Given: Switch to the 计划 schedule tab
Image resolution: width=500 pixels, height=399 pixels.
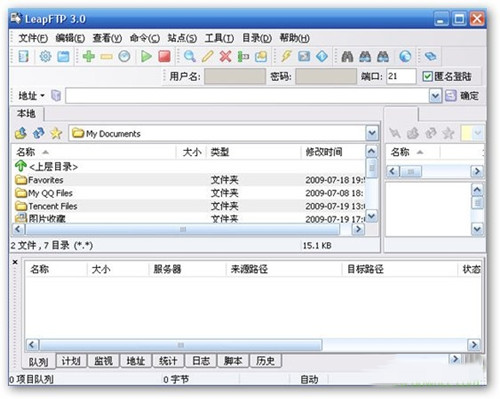Looking at the screenshot, I should 71,361.
